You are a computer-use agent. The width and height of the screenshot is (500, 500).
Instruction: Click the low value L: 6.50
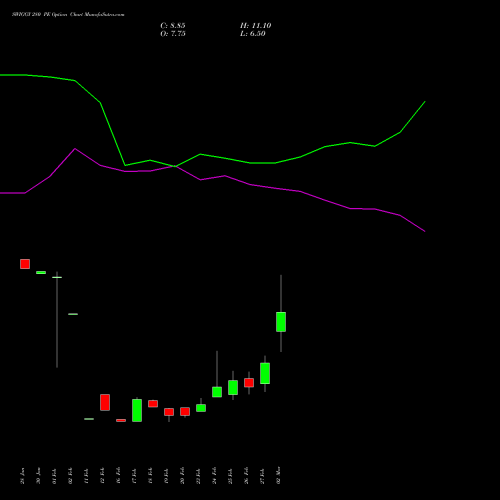[253, 34]
